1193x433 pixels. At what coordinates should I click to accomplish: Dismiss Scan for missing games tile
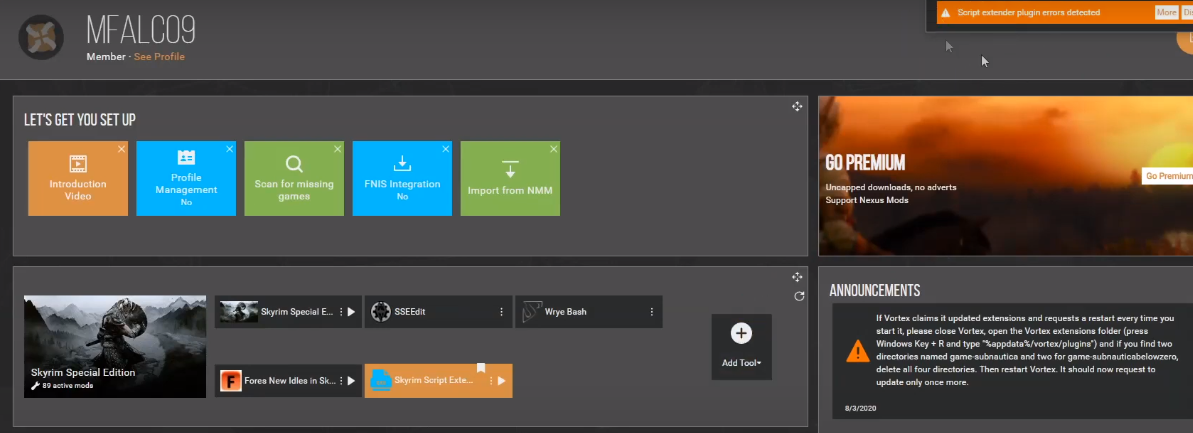pos(337,149)
